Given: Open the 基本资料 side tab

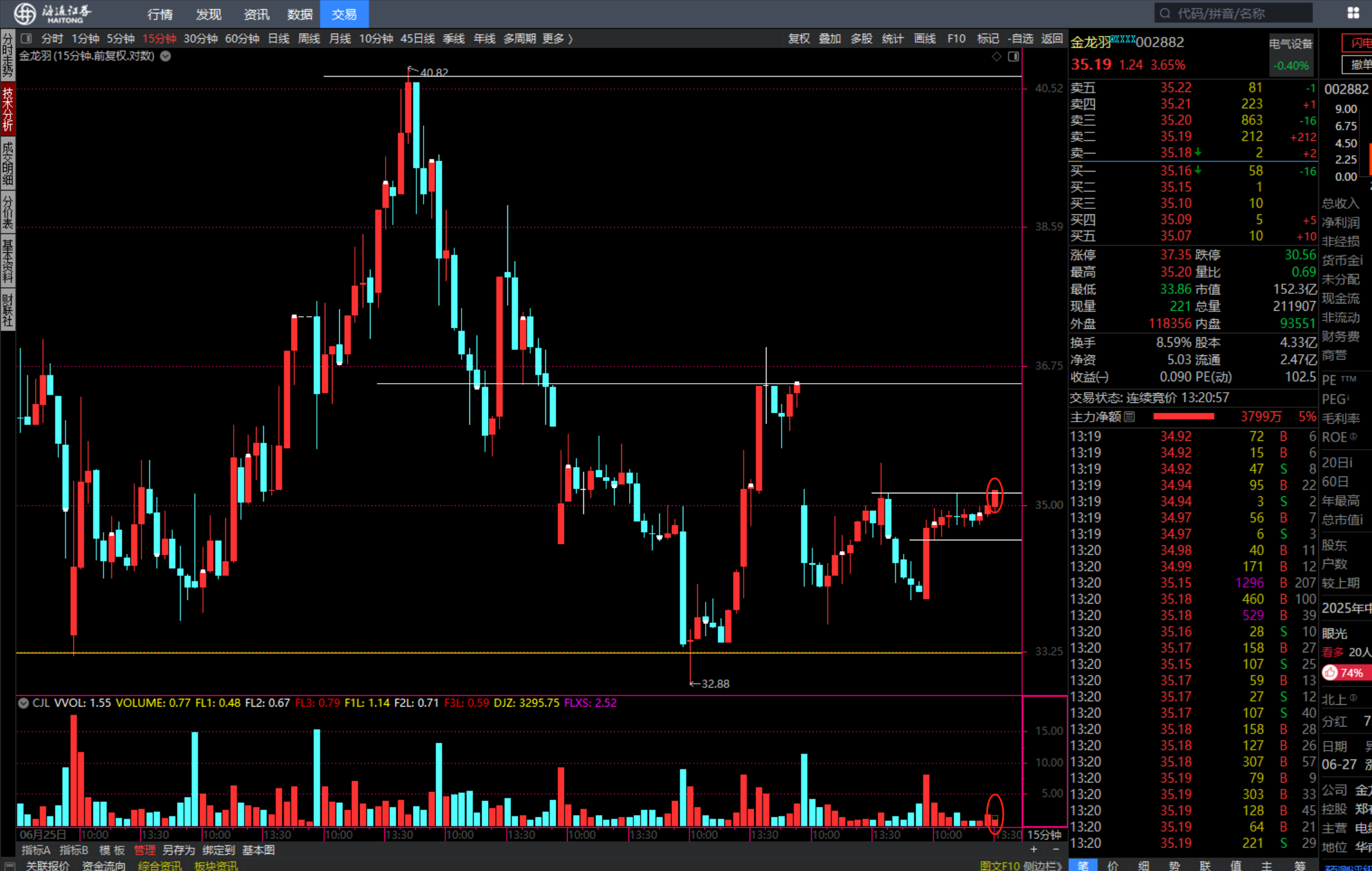Looking at the screenshot, I should click(8, 261).
